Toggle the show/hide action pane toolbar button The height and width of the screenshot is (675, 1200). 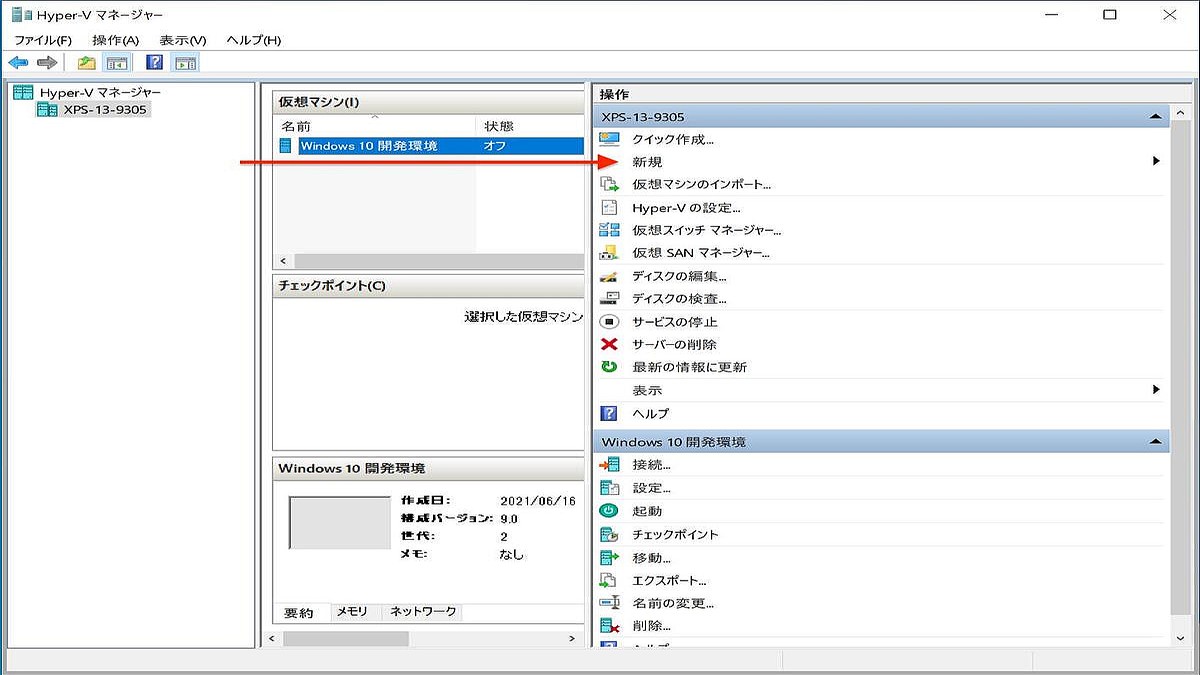pos(185,63)
